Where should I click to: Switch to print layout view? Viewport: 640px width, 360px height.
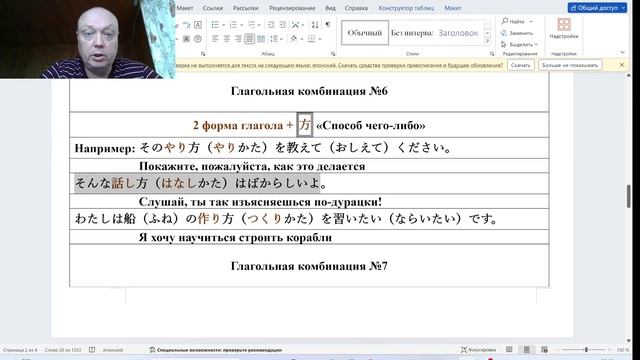pyautogui.click(x=527, y=350)
